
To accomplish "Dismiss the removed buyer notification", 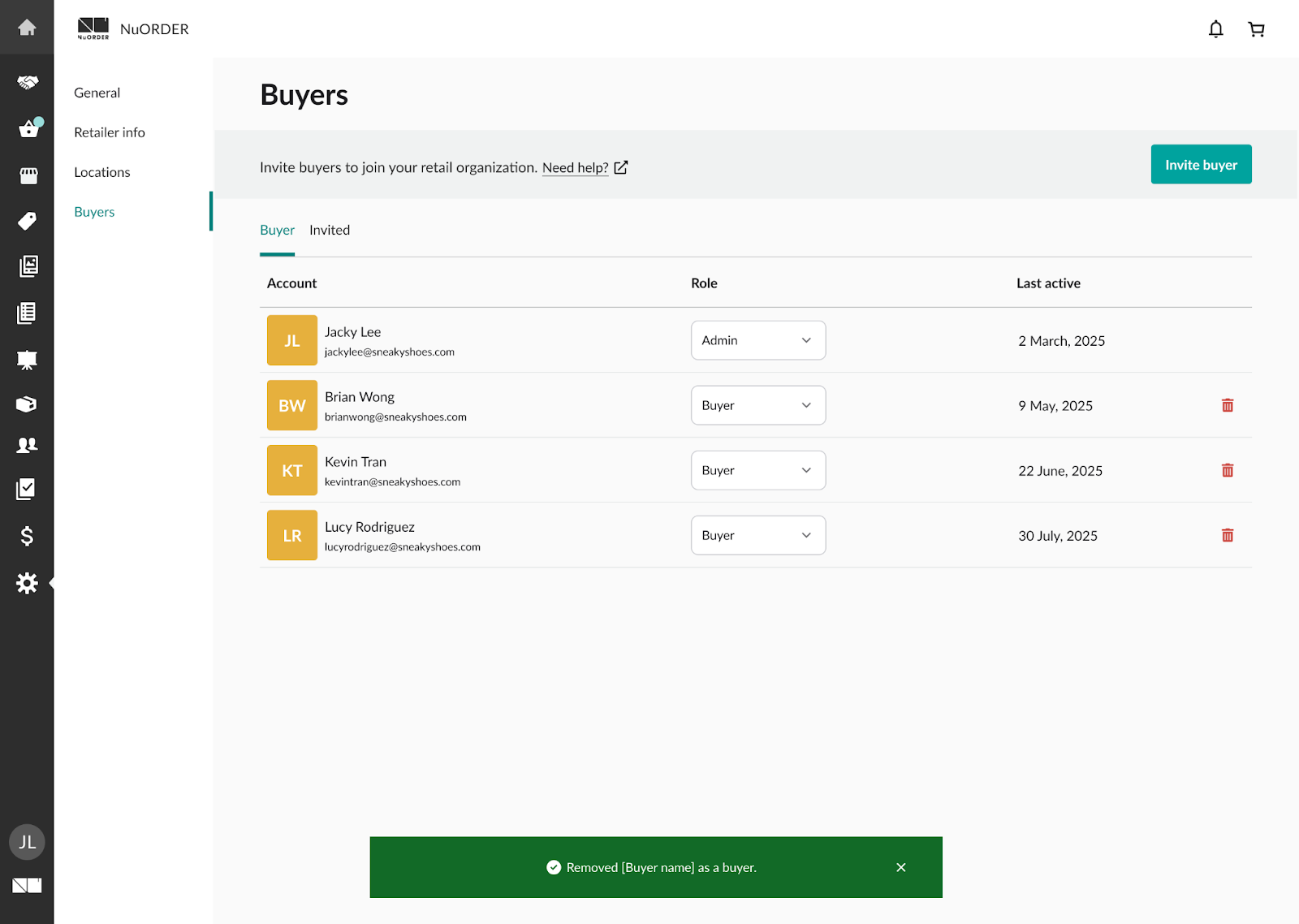I will tap(900, 867).
